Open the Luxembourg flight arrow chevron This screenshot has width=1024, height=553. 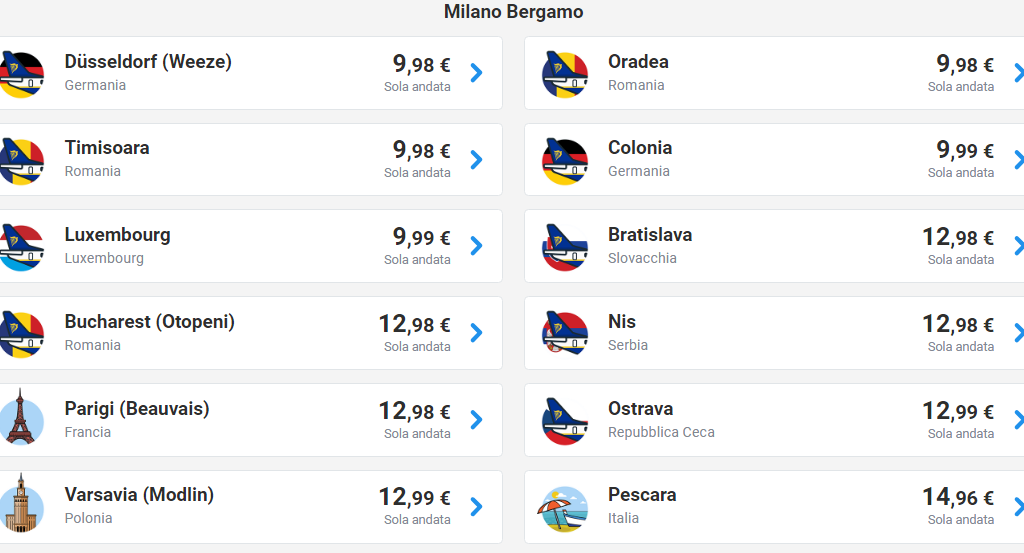(477, 246)
